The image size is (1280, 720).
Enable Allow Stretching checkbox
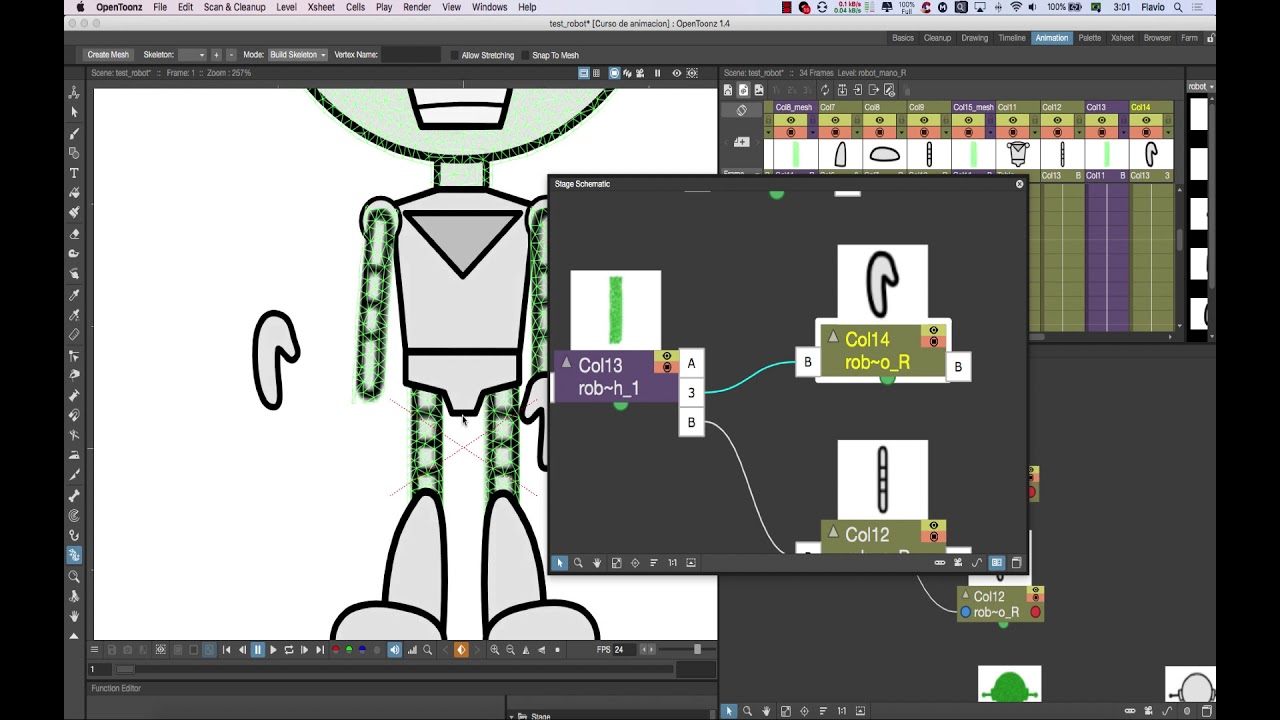(454, 55)
